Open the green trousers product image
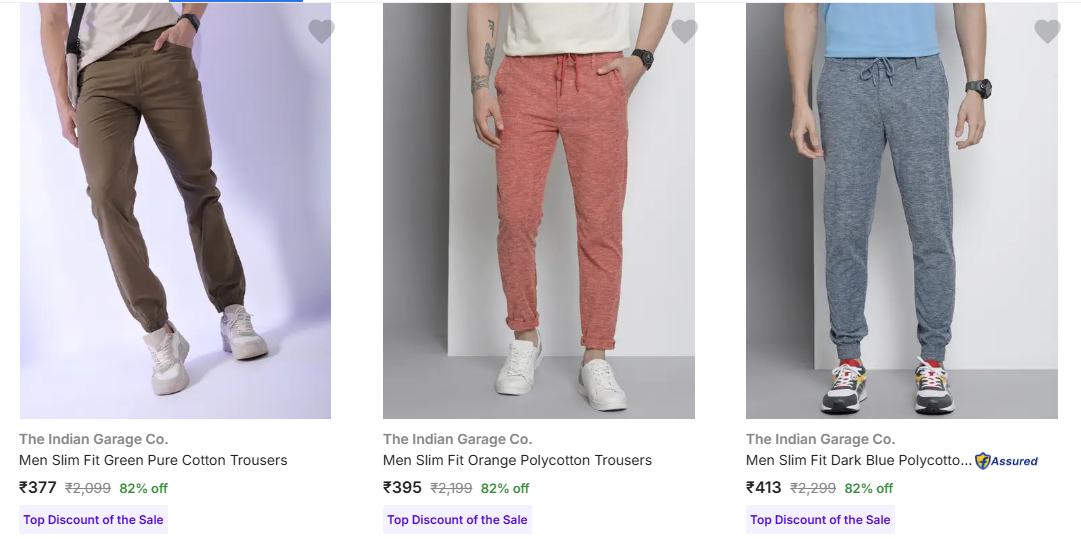This screenshot has height=539, width=1081. (x=175, y=210)
